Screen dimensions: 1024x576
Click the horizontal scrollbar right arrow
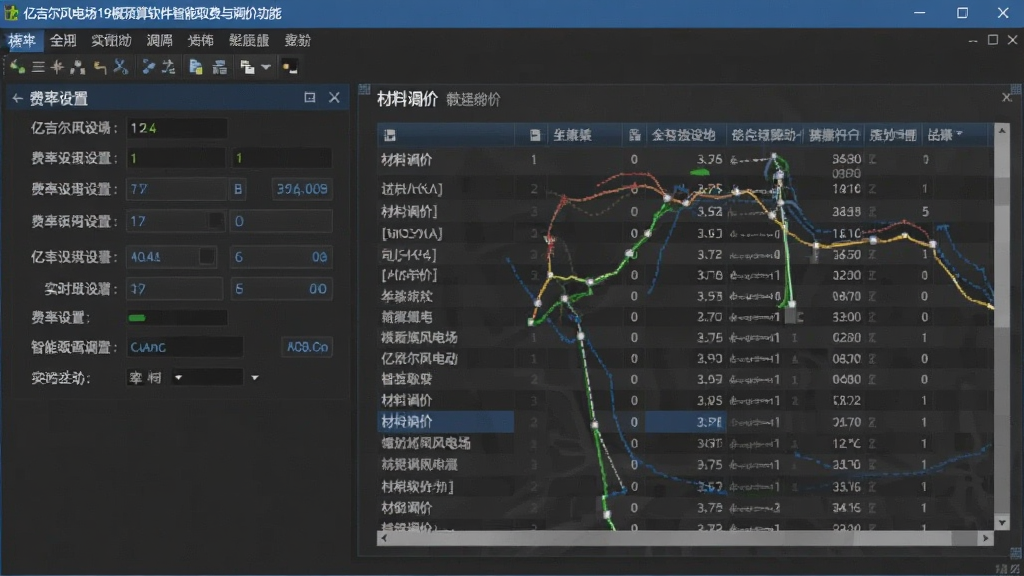click(x=985, y=538)
